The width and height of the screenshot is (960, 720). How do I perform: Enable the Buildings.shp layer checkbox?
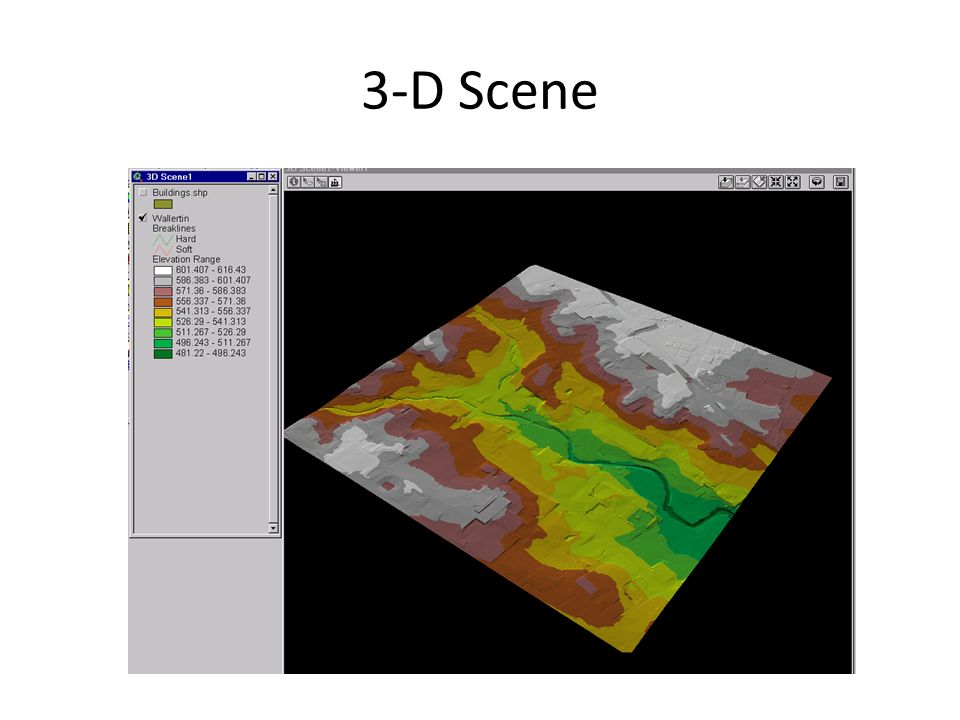point(143,192)
